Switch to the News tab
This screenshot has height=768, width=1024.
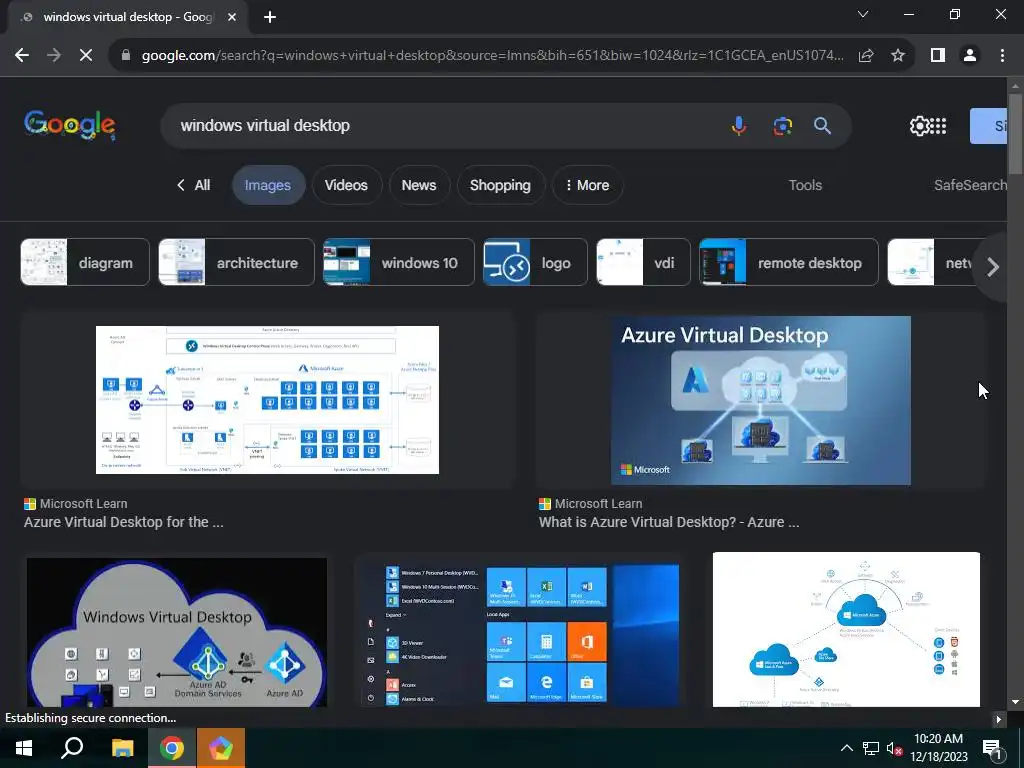(x=419, y=185)
